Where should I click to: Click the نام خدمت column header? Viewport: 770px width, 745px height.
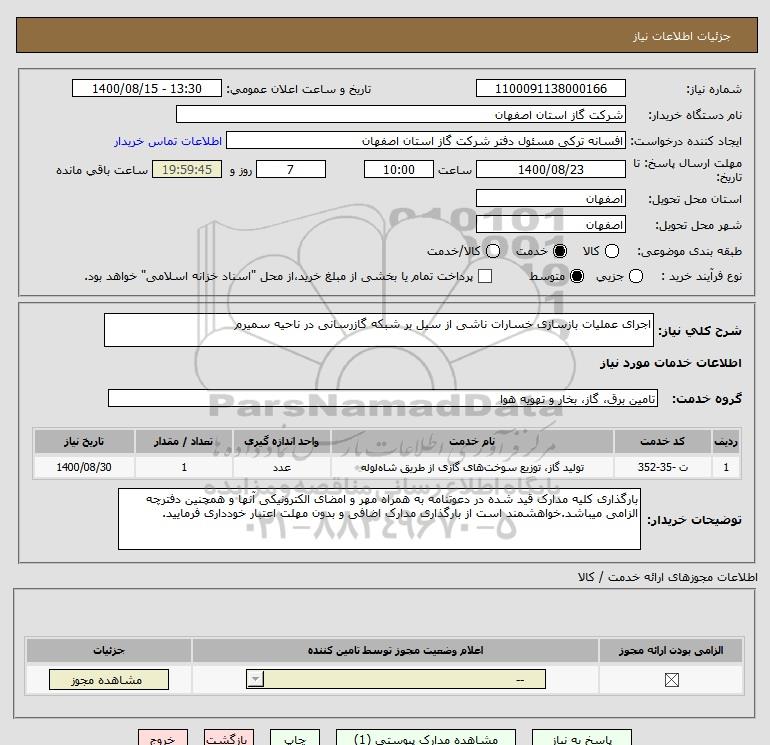[x=472, y=441]
